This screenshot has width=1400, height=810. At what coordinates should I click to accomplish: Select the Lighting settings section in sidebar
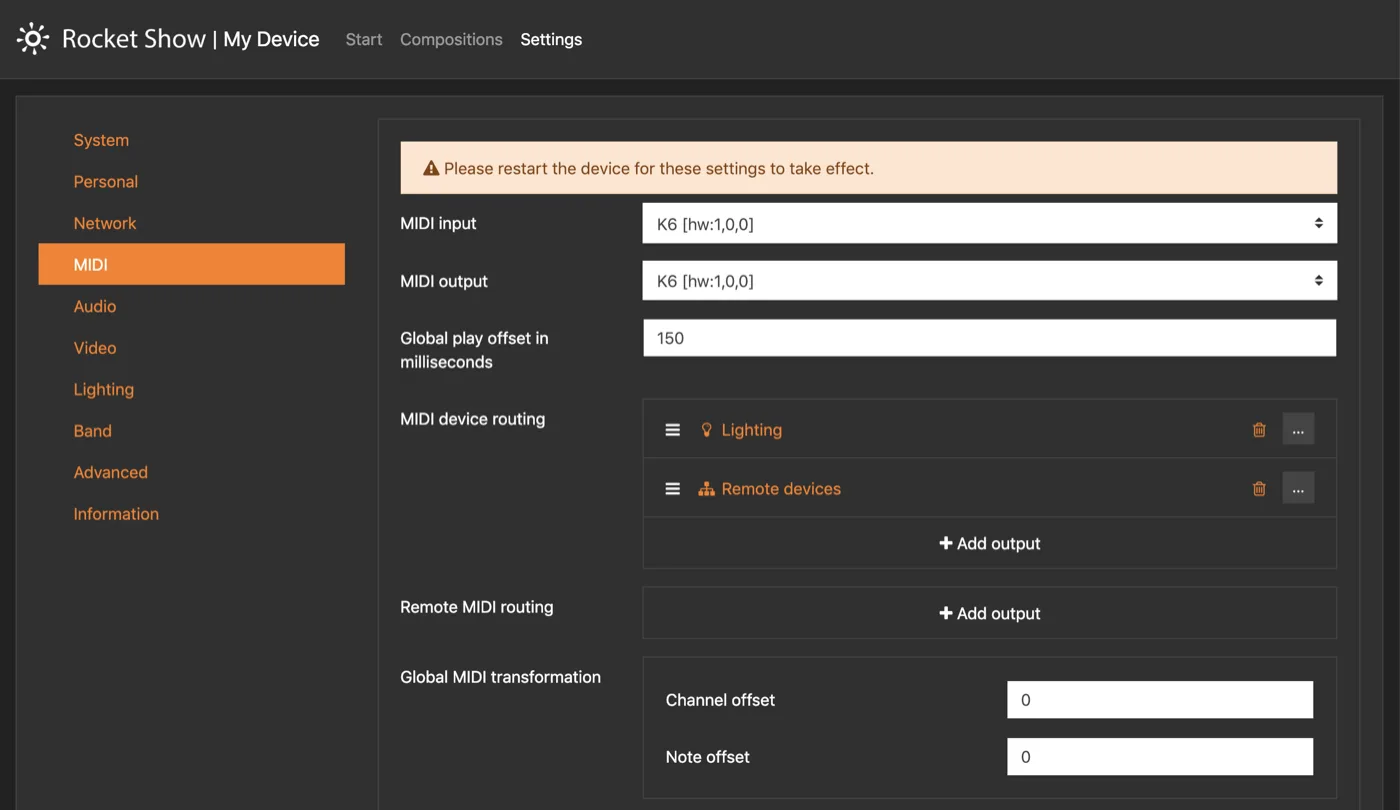tap(104, 389)
